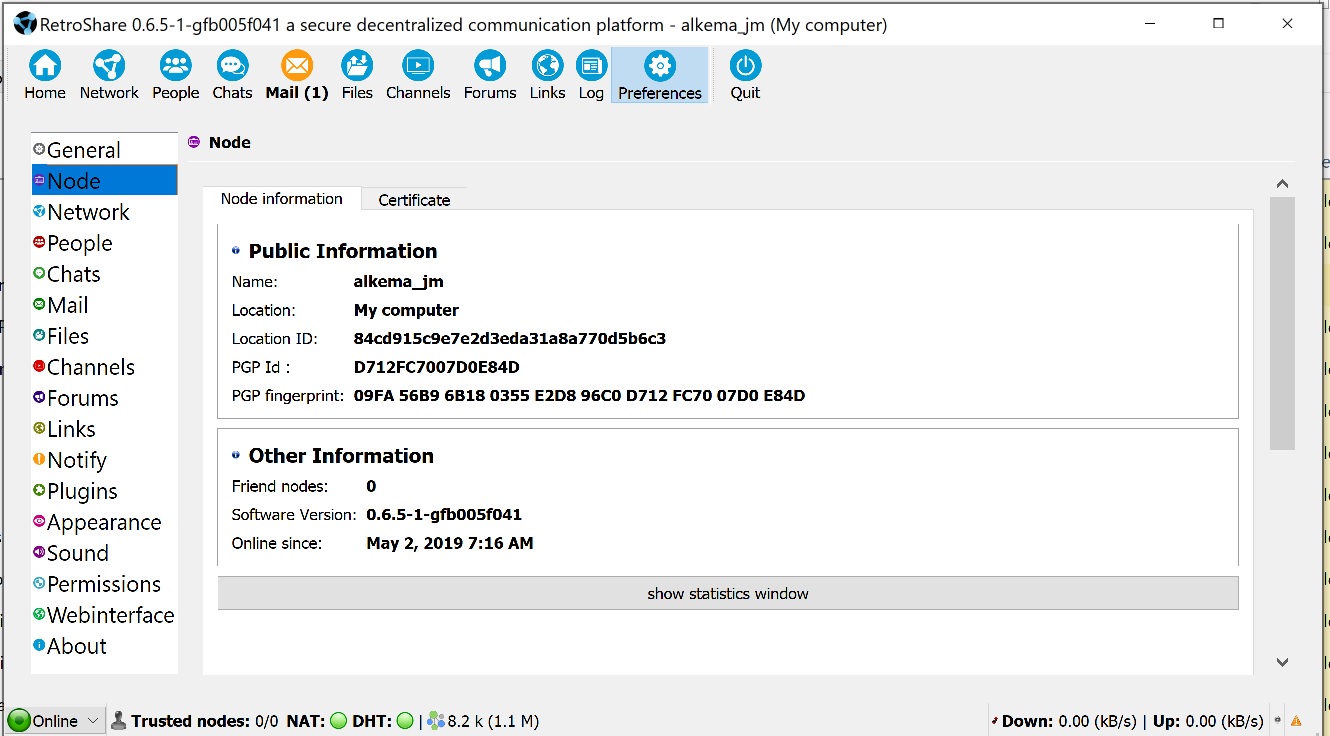Screen dimensions: 1330x736
Task: Click the Online since value May 2, 2019
Action: click(x=450, y=543)
